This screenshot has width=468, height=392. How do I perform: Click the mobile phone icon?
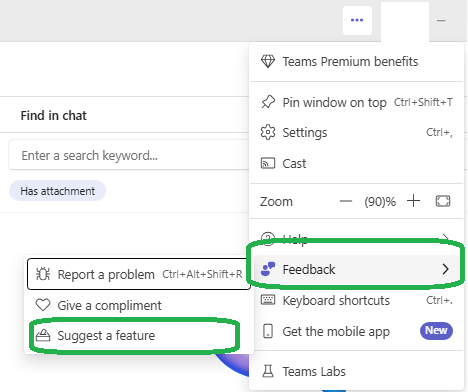coord(268,331)
